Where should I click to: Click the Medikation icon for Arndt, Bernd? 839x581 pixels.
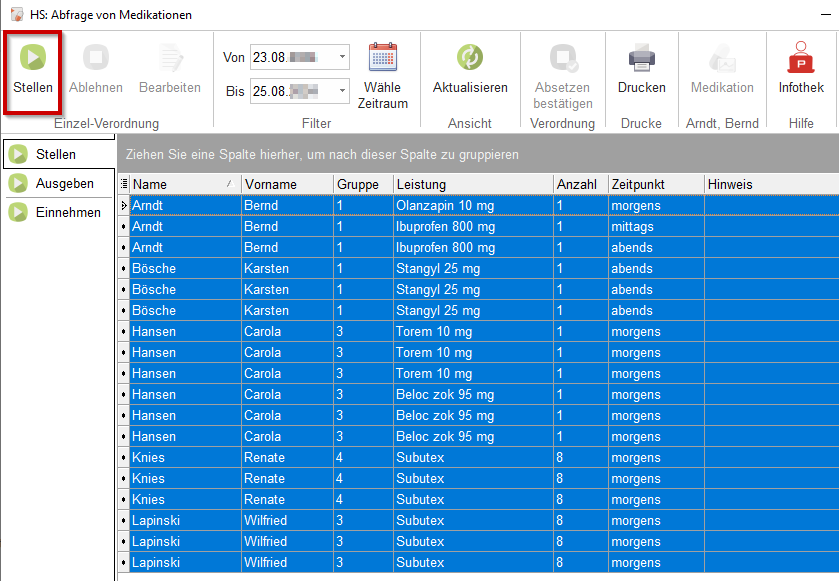pos(721,58)
